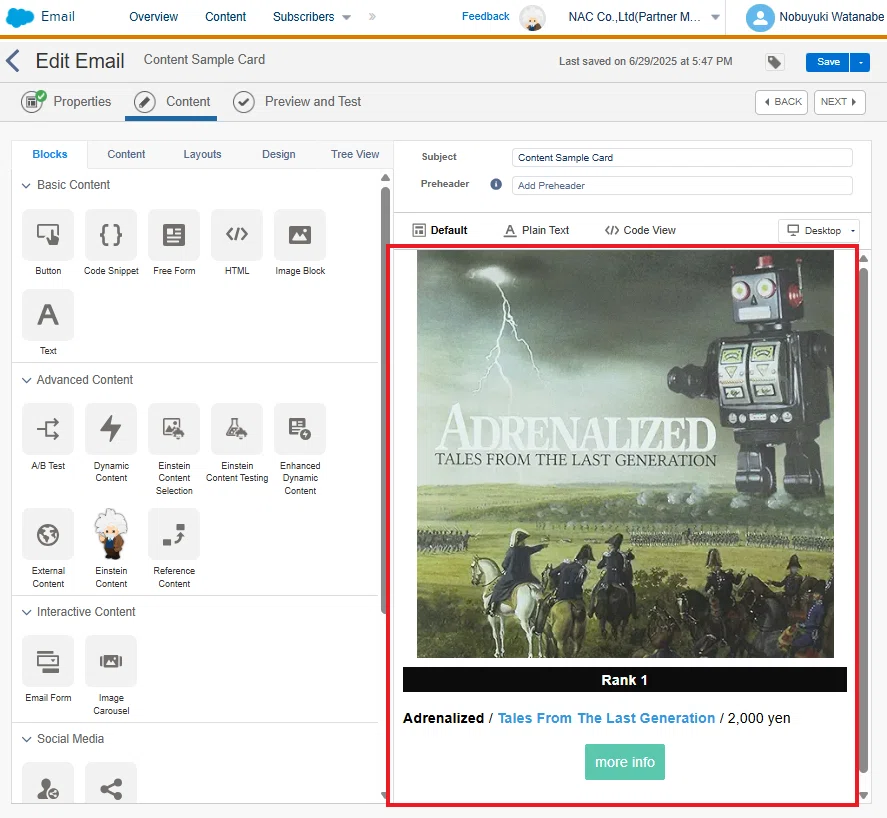Select the Code Snippet block

coord(111,235)
